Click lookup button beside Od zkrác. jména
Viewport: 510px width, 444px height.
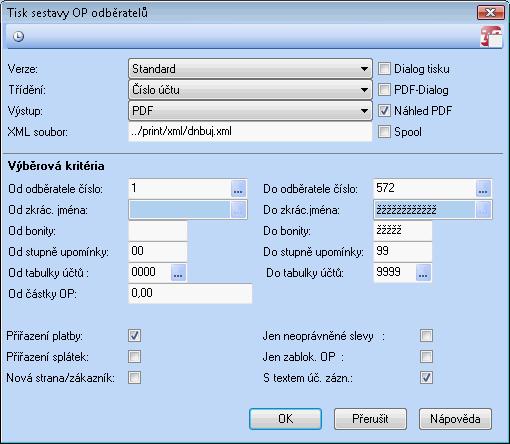pyautogui.click(x=238, y=210)
